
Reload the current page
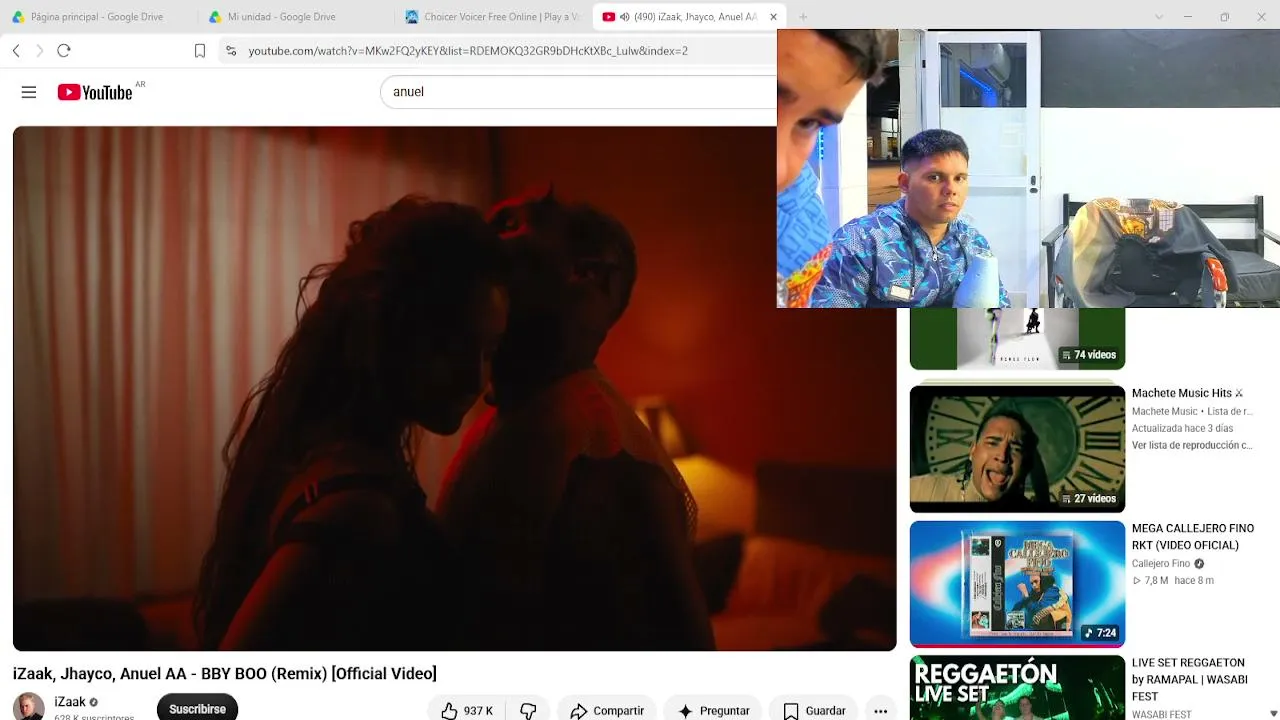(64, 51)
